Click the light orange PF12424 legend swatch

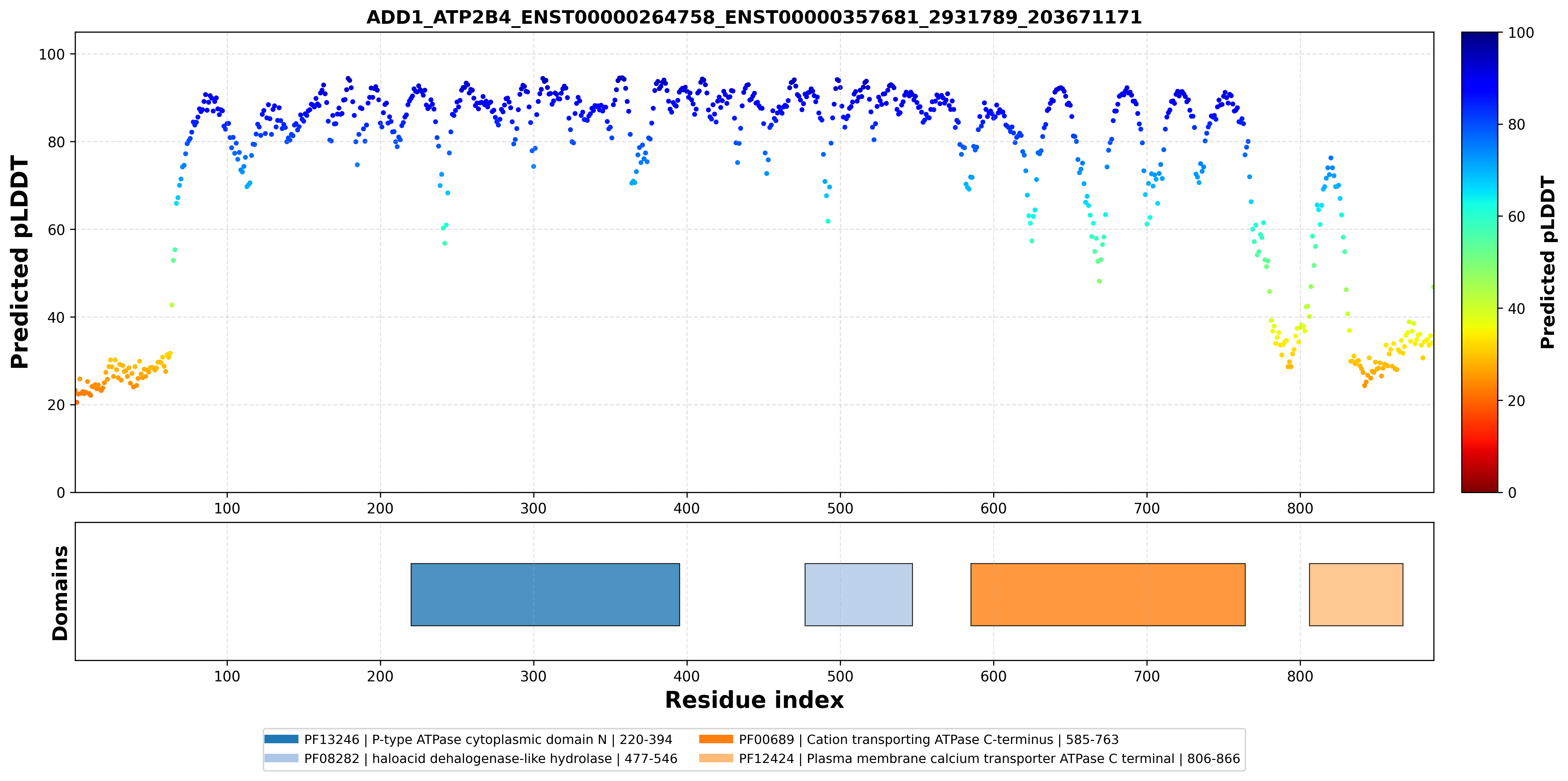716,758
